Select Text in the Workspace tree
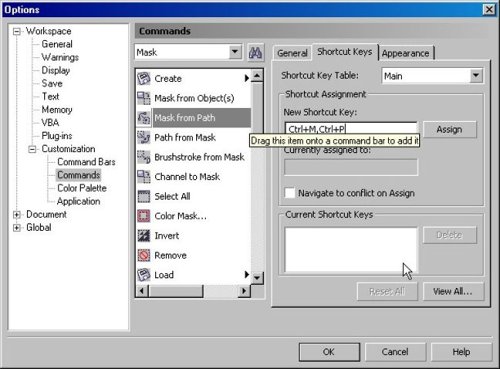The height and width of the screenshot is (369, 500). pyautogui.click(x=50, y=96)
